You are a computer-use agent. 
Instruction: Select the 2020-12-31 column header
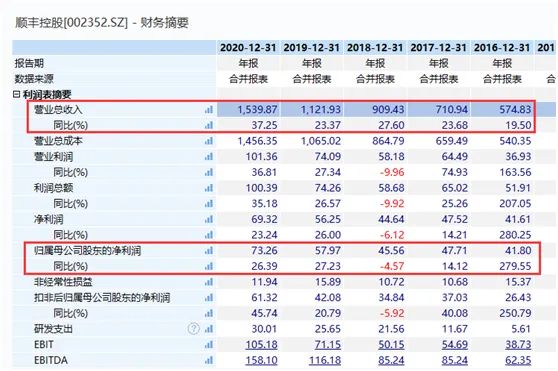pyautogui.click(x=248, y=48)
